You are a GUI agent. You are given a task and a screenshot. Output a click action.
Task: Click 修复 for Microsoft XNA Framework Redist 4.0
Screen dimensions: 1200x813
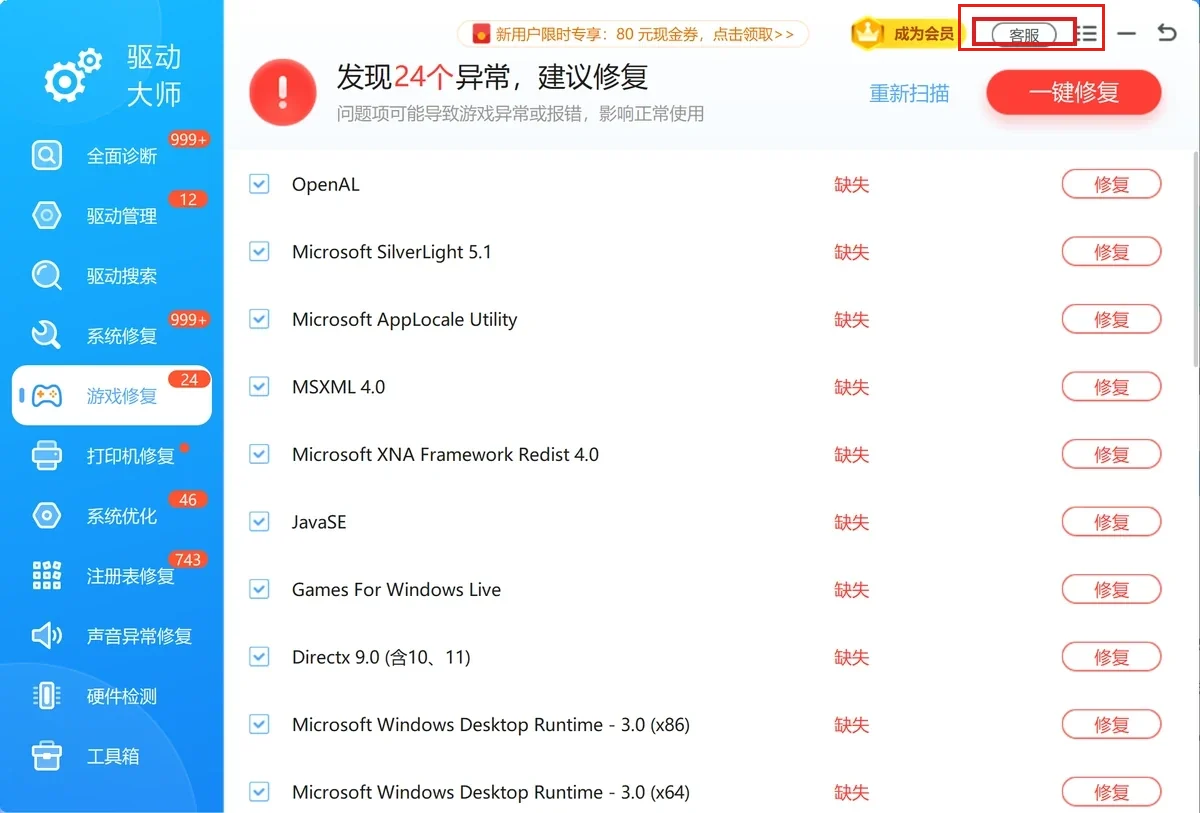click(x=1111, y=455)
